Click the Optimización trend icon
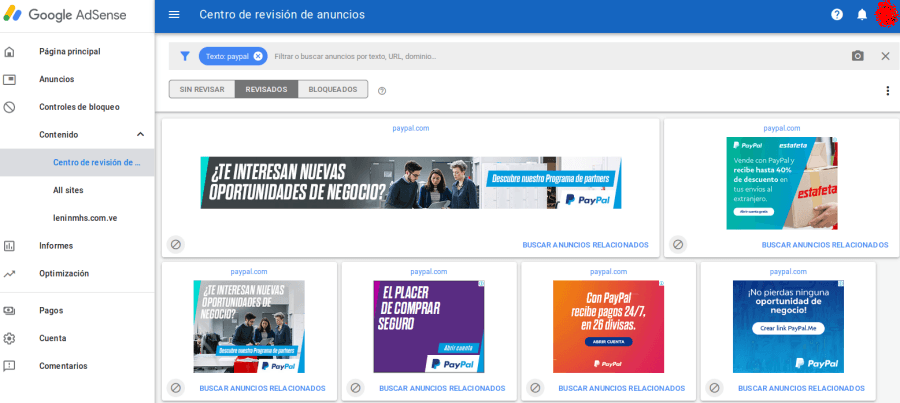Screen dimensions: 900x403 [9, 274]
